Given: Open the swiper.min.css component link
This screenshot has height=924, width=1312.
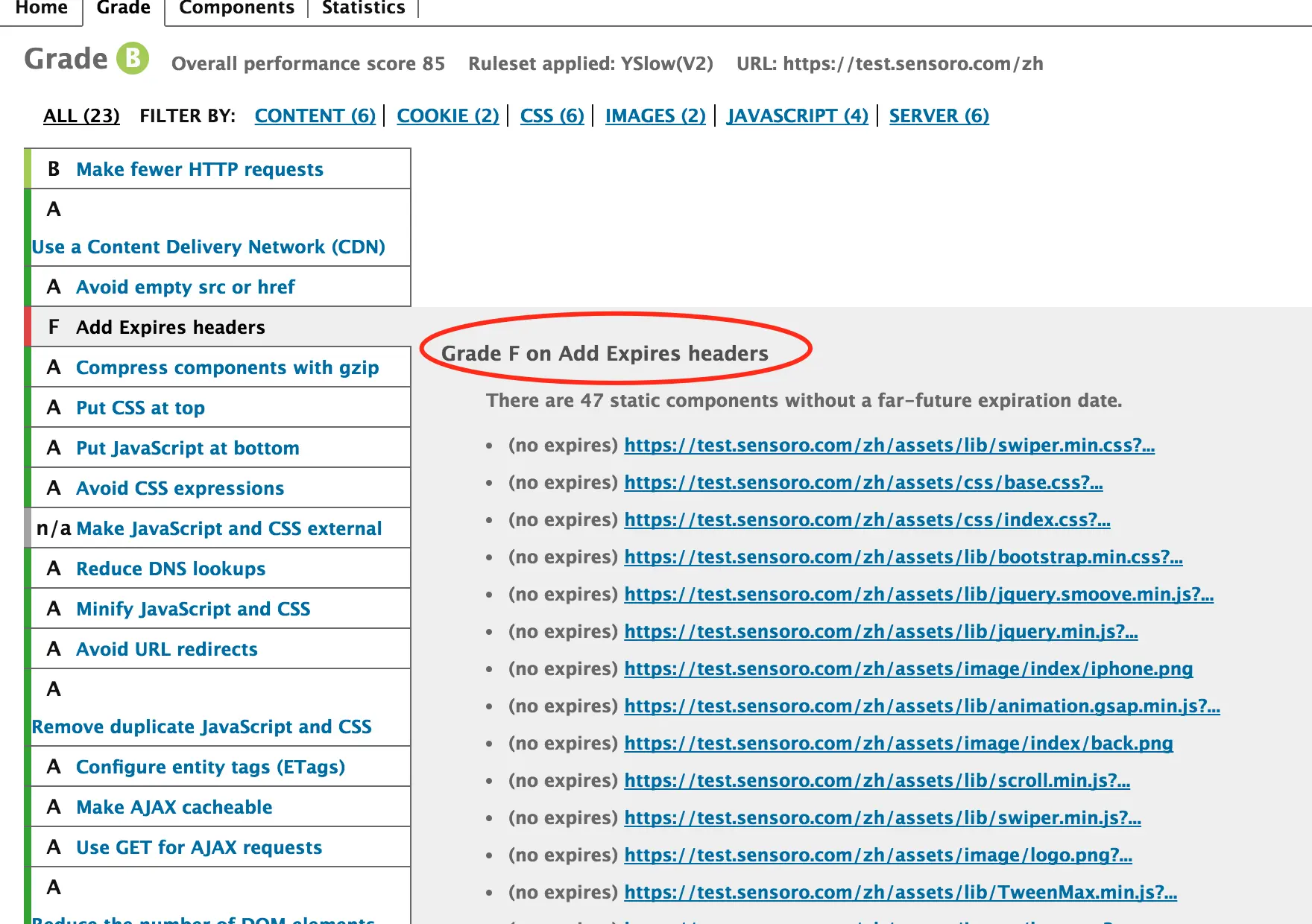Looking at the screenshot, I should [889, 445].
